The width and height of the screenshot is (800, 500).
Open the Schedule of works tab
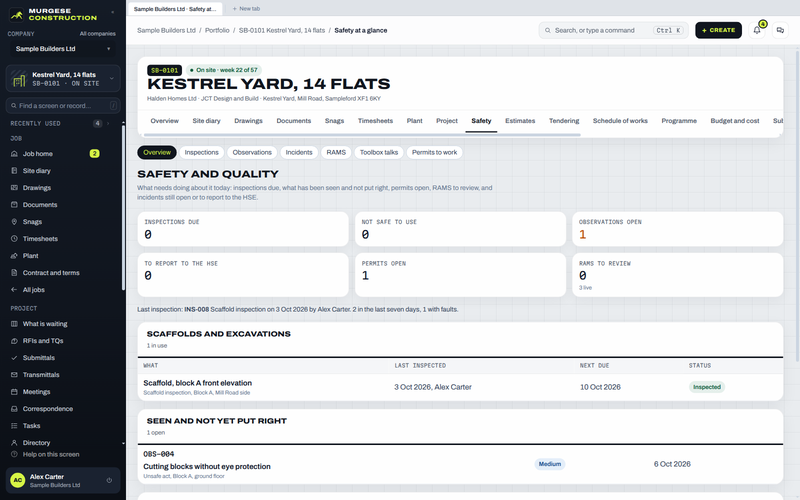pyautogui.click(x=620, y=121)
